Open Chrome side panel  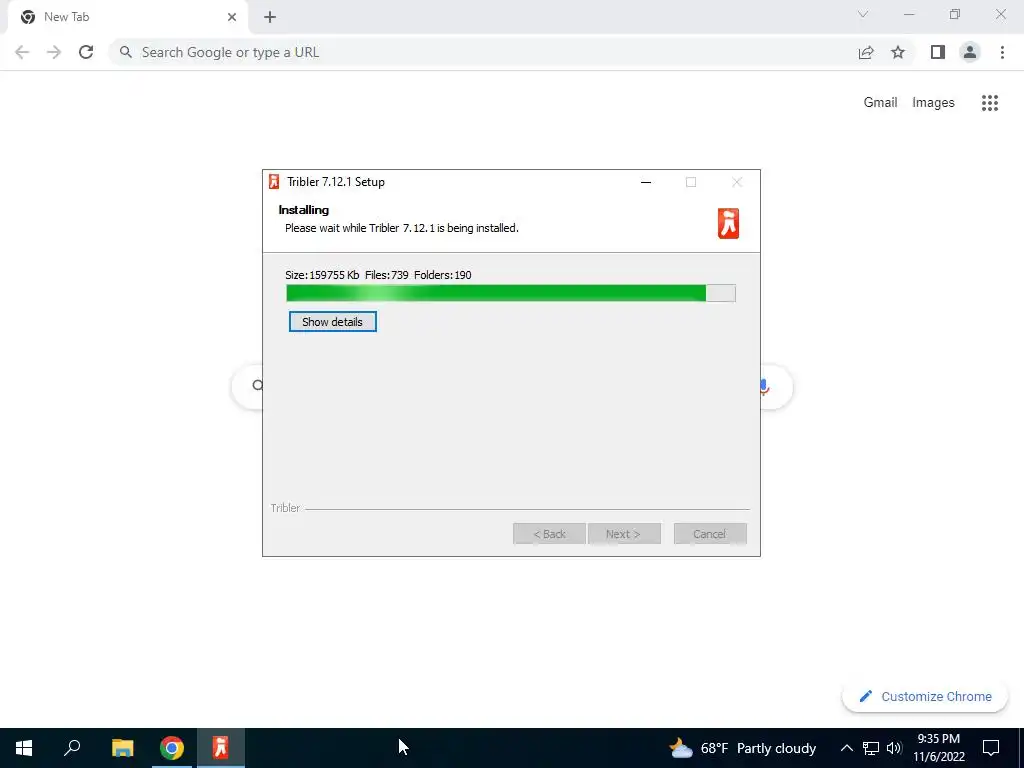point(938,52)
